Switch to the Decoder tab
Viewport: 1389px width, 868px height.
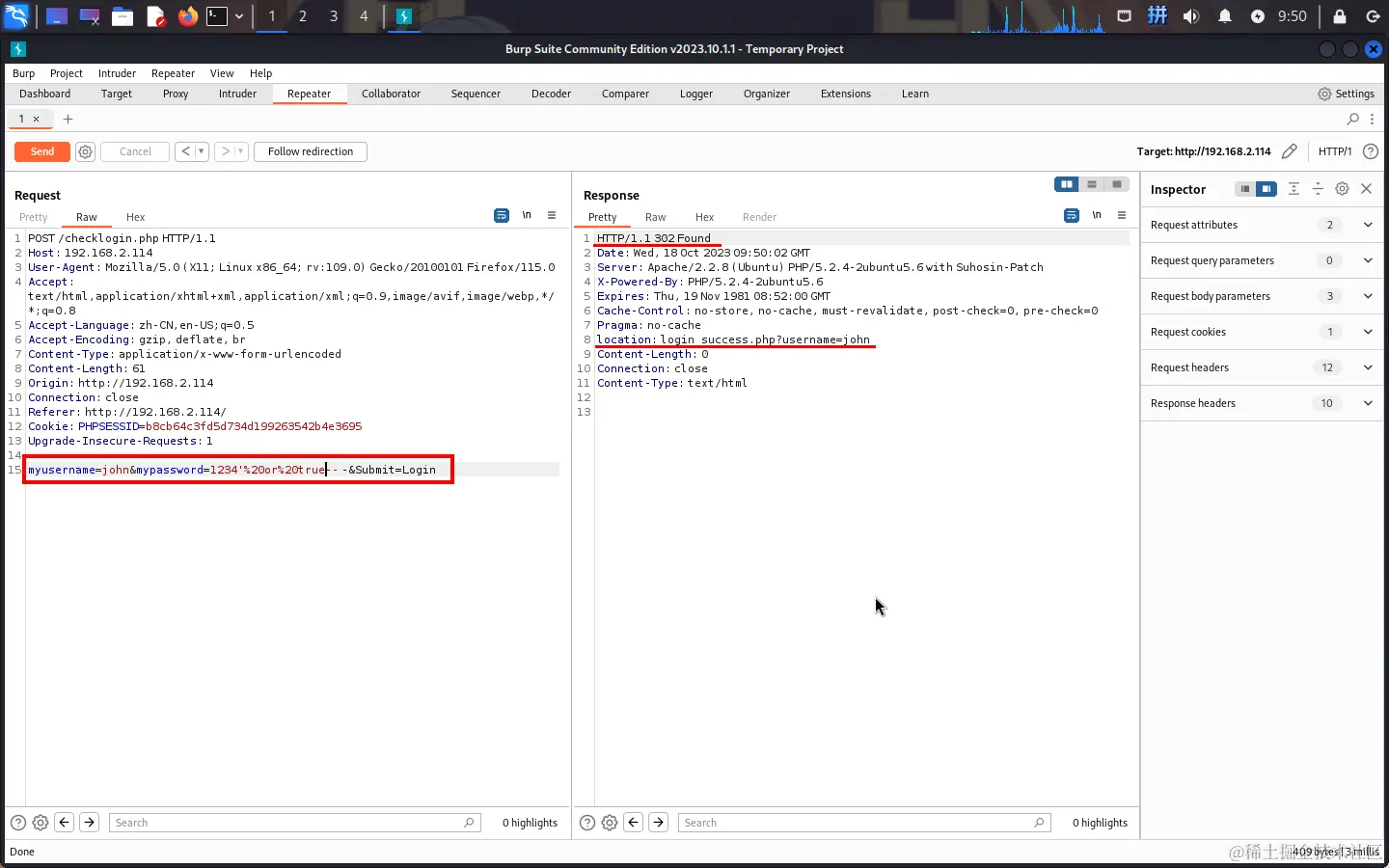coord(551,94)
